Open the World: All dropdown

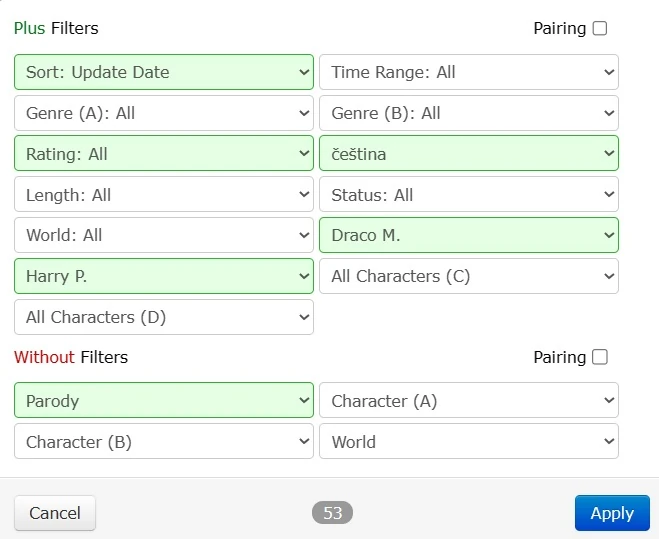(x=164, y=235)
